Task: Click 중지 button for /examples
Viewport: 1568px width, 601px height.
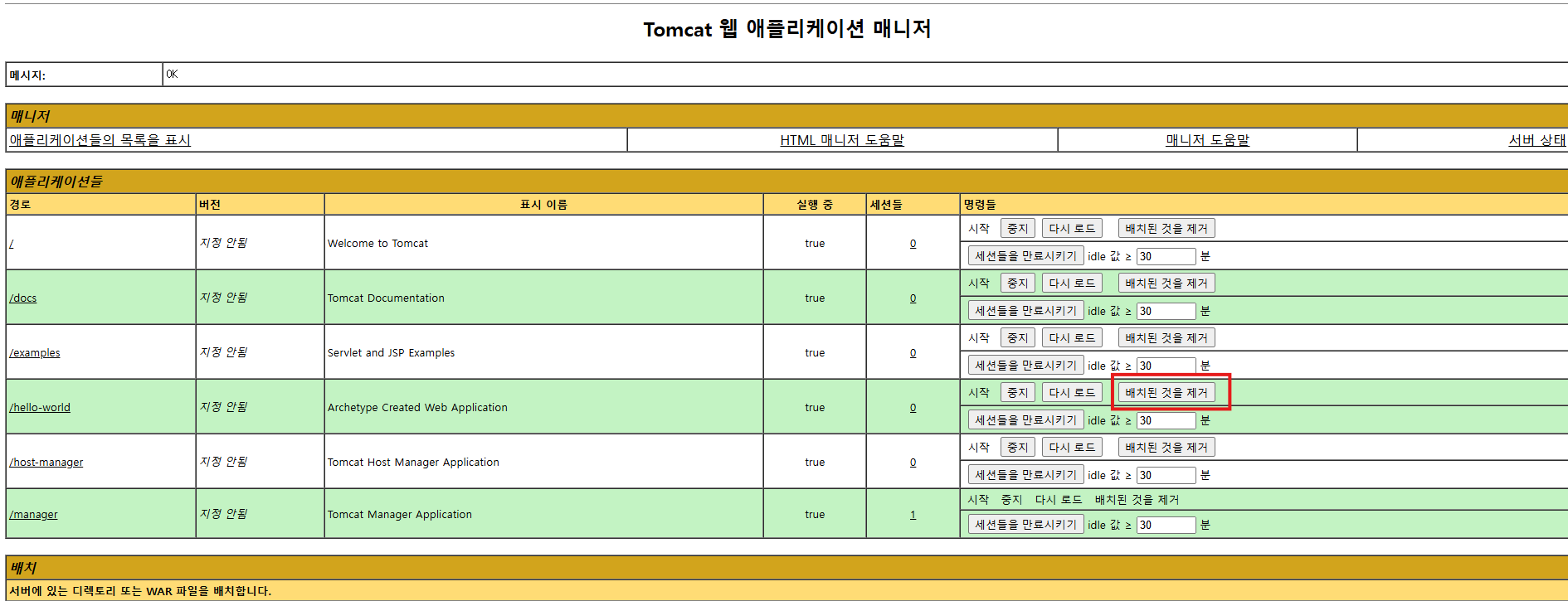Action: [1017, 338]
